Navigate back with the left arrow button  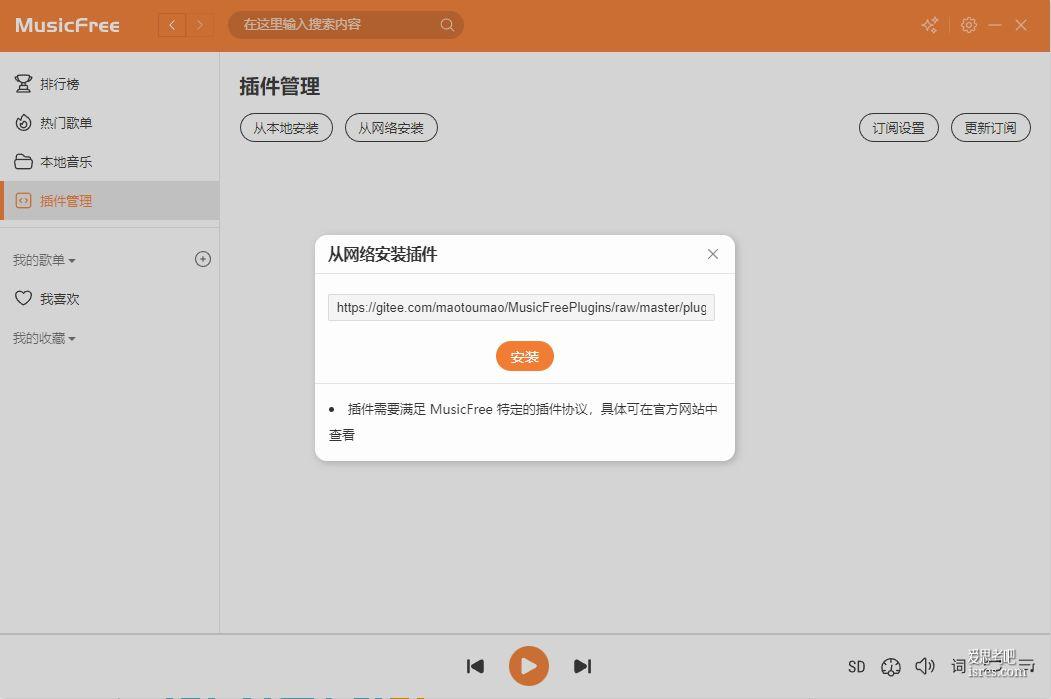click(x=172, y=25)
